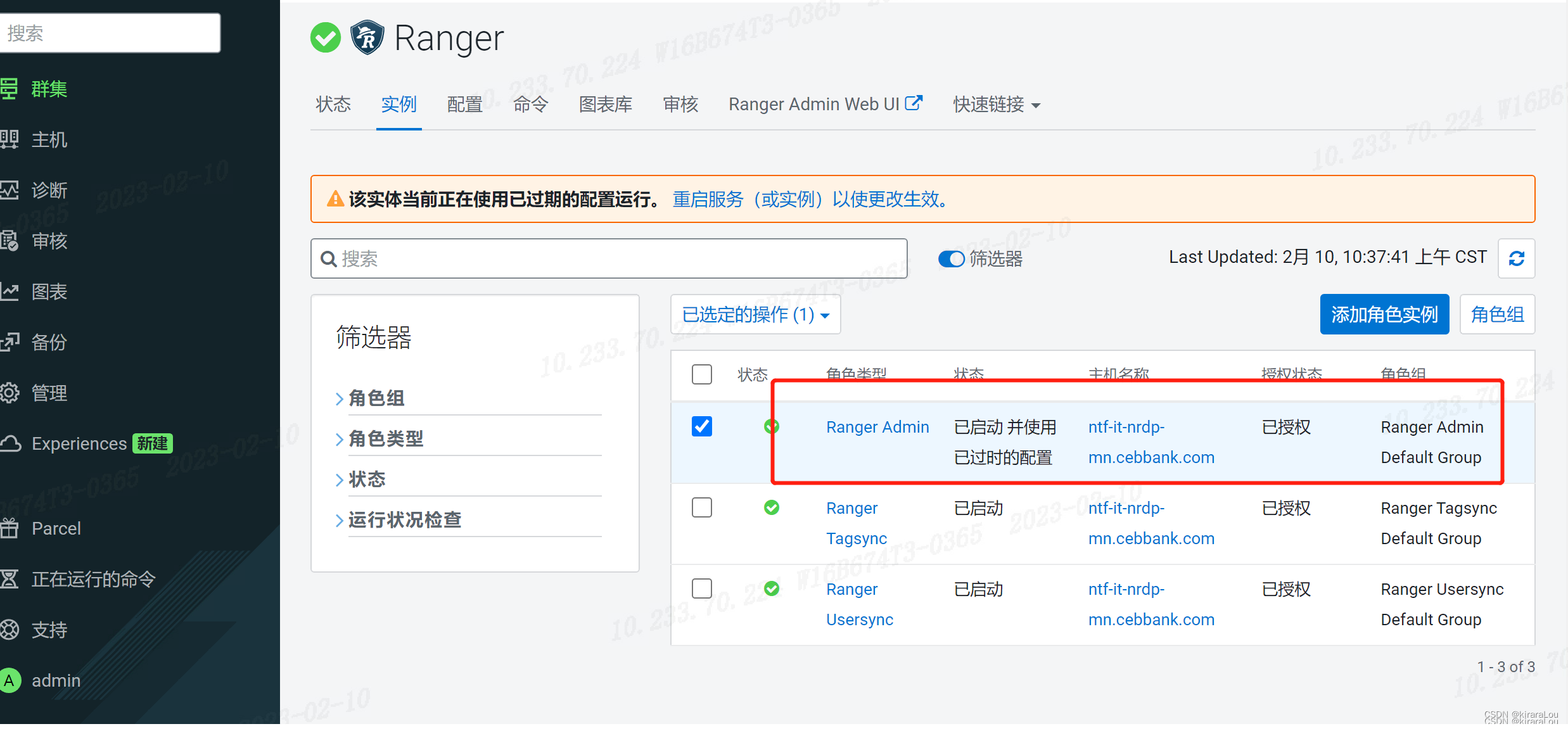Click the green Ranger service health checkmark

(x=326, y=38)
